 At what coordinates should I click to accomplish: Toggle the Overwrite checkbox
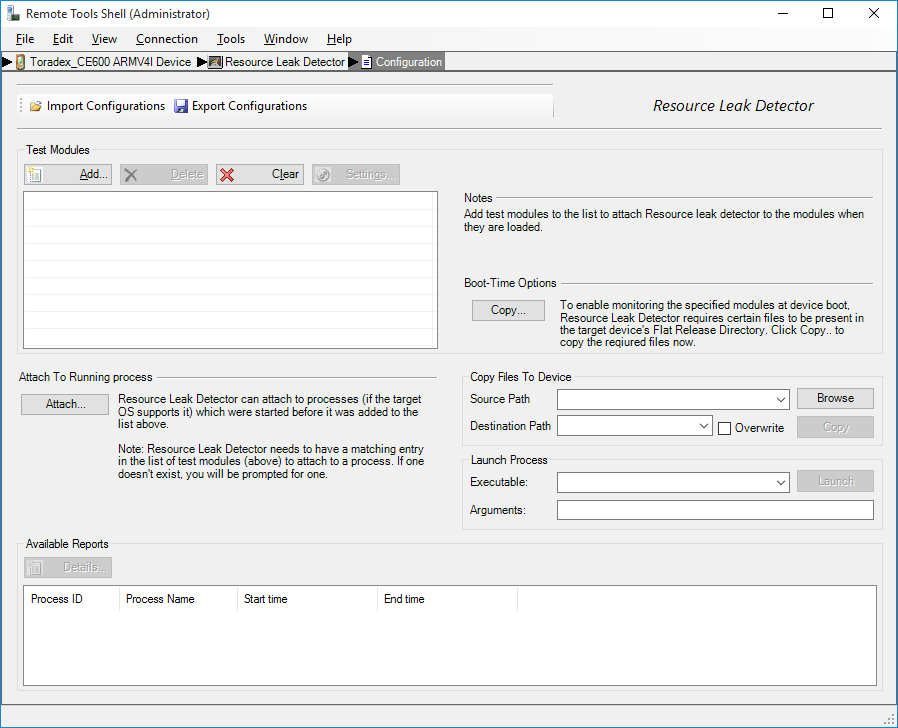(724, 428)
